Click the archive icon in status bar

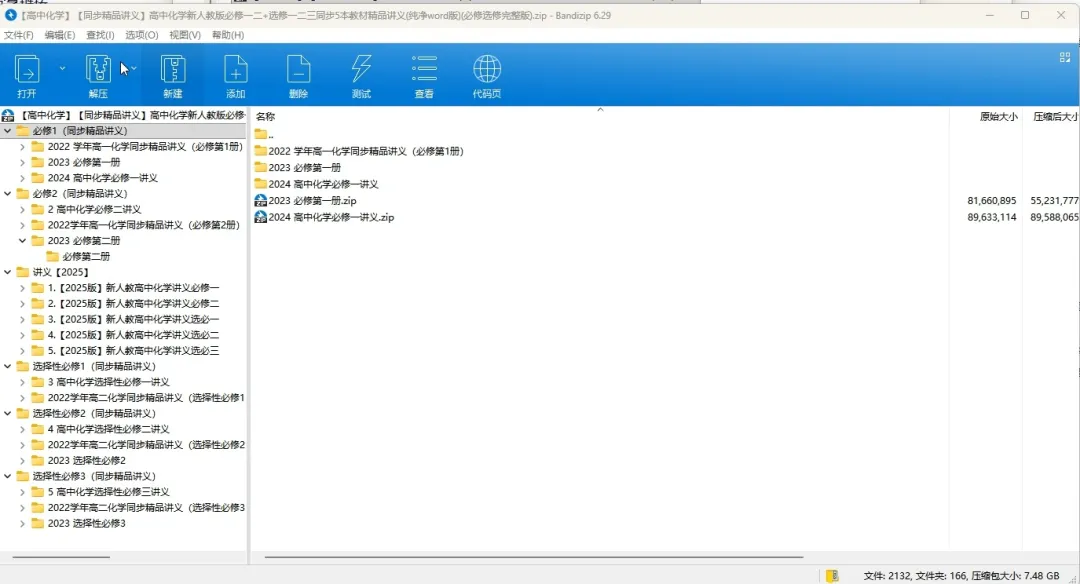[x=832, y=576]
